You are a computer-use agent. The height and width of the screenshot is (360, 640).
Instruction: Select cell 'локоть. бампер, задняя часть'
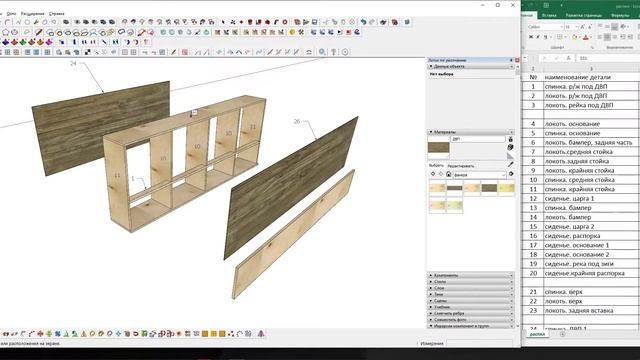point(591,142)
